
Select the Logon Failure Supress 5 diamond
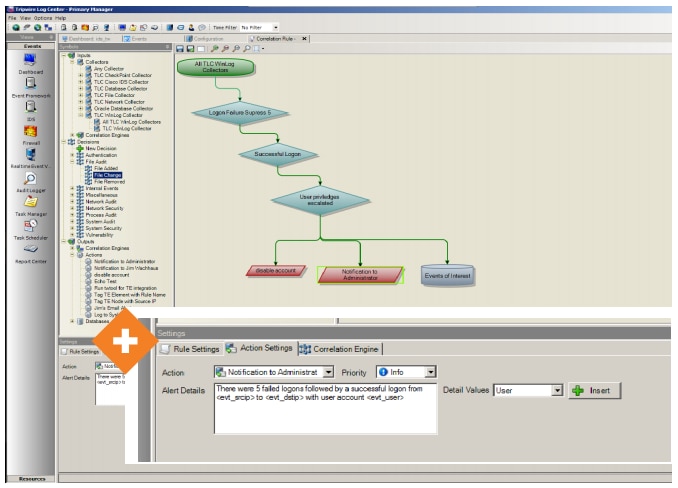point(240,113)
